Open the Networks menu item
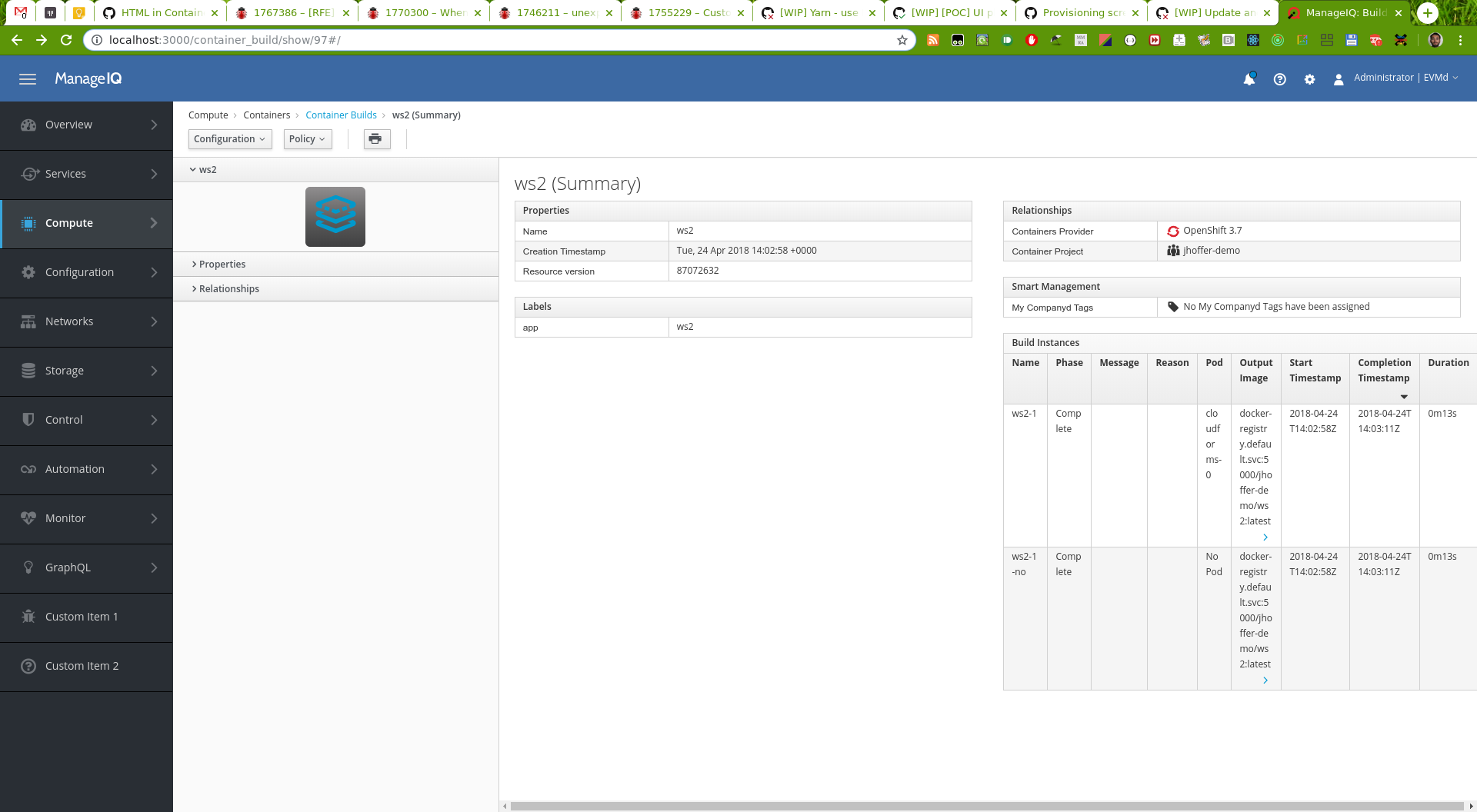Screen dimensions: 1477x812 [86, 321]
